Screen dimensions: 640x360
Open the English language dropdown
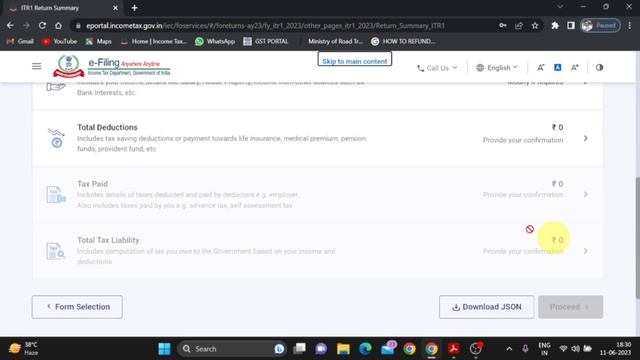(x=497, y=68)
